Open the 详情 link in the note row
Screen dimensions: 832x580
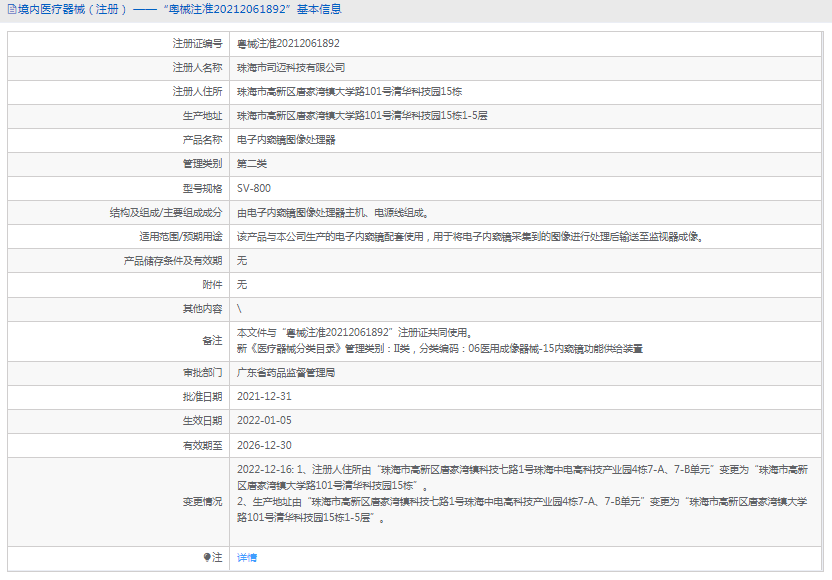(247, 558)
